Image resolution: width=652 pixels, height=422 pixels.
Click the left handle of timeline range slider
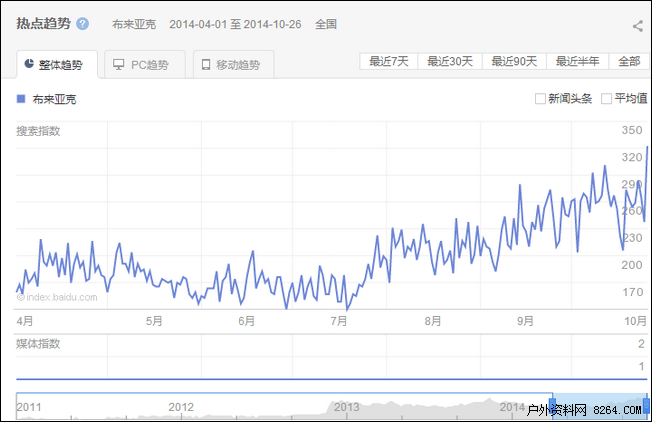tap(553, 407)
